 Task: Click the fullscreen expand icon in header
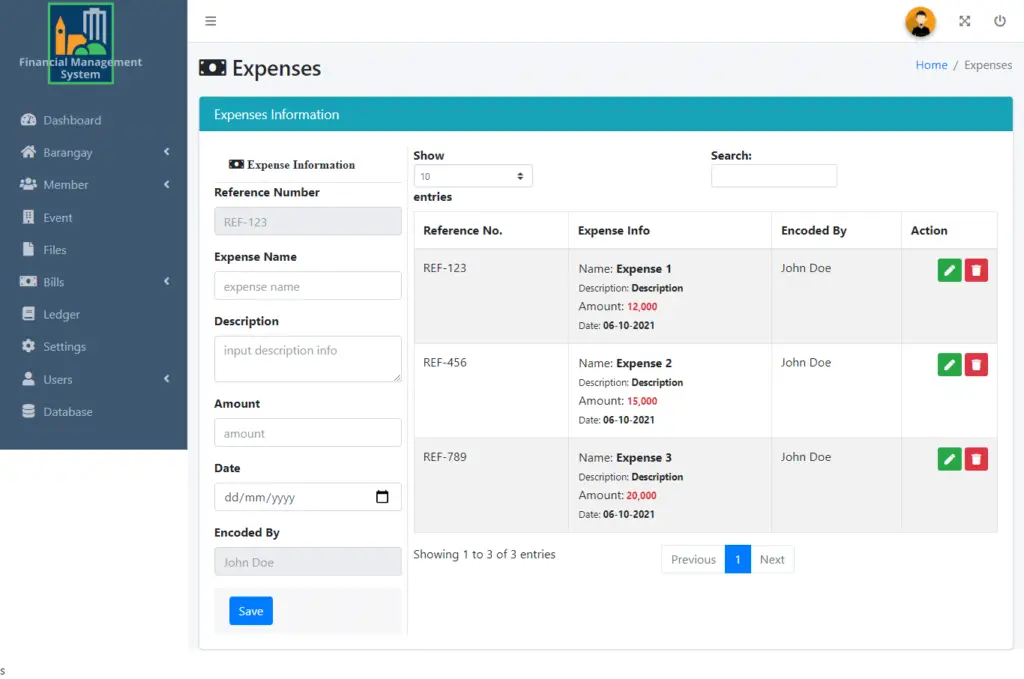point(964,20)
